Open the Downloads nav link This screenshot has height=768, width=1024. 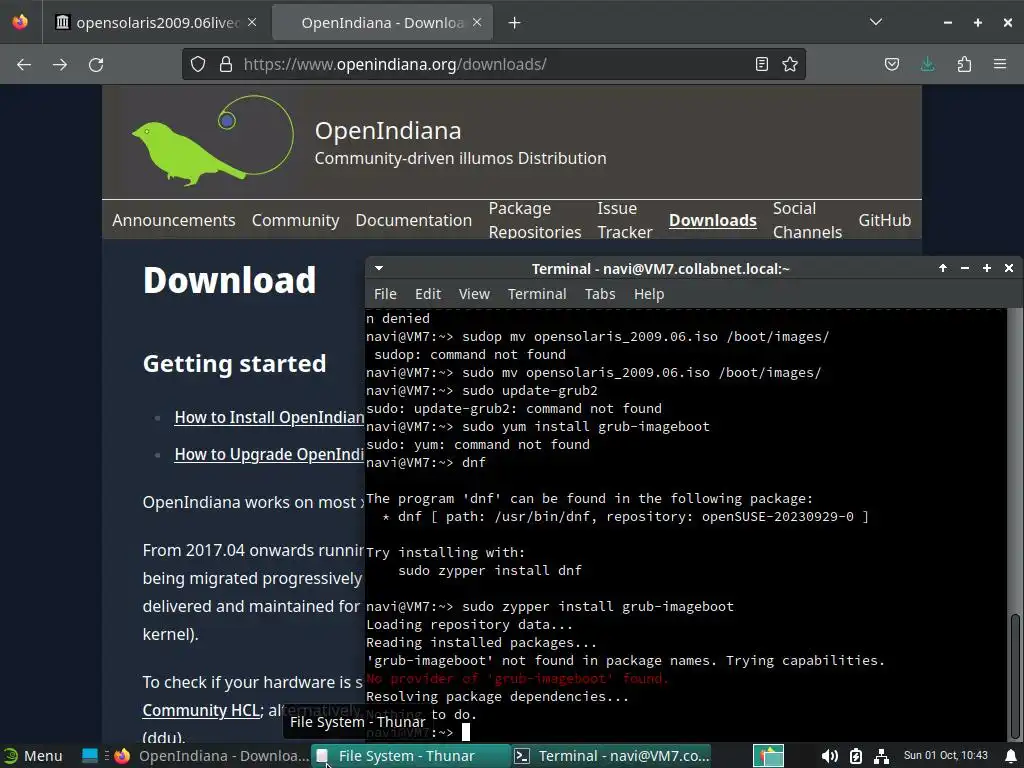[x=712, y=220]
